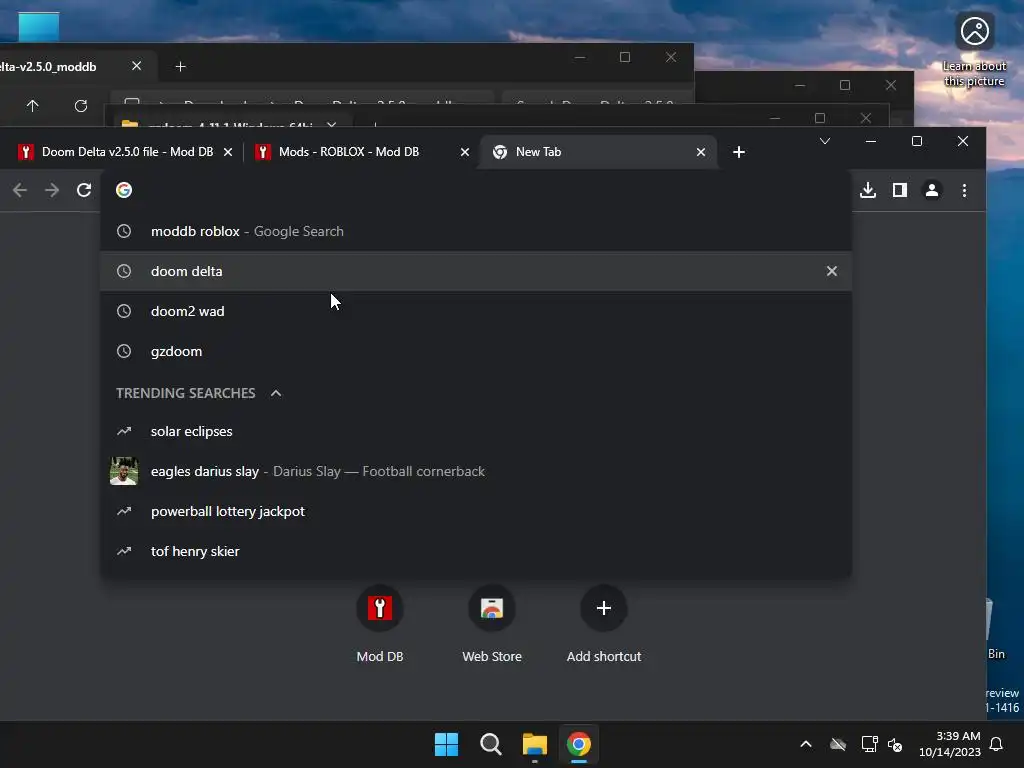Click Chrome icon in taskbar

pos(579,744)
